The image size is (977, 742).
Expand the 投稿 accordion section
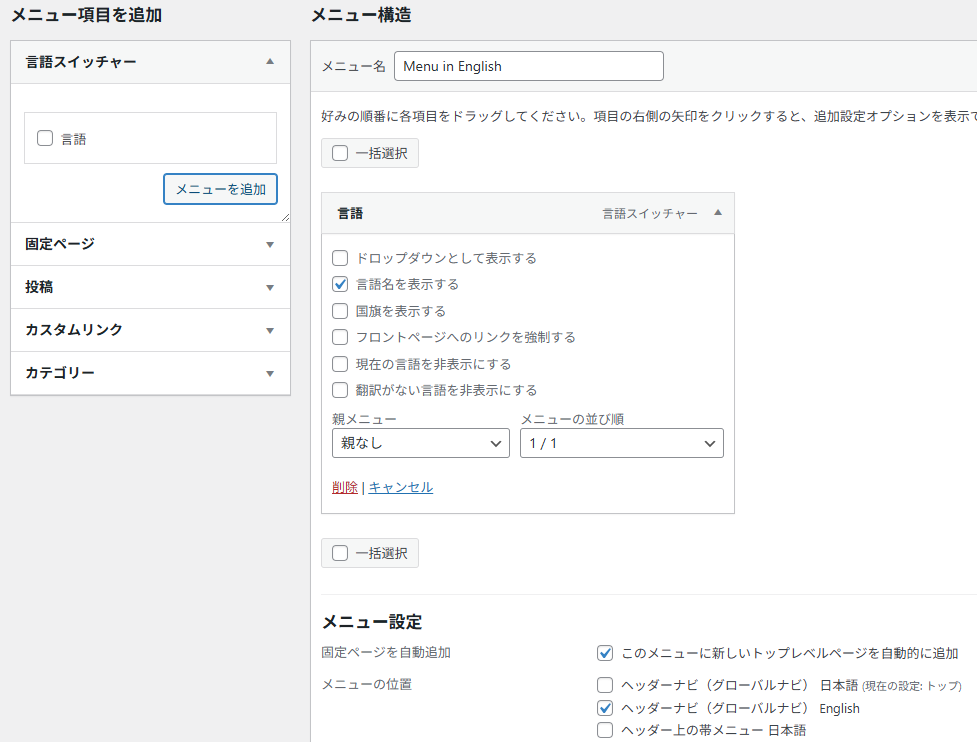click(269, 287)
